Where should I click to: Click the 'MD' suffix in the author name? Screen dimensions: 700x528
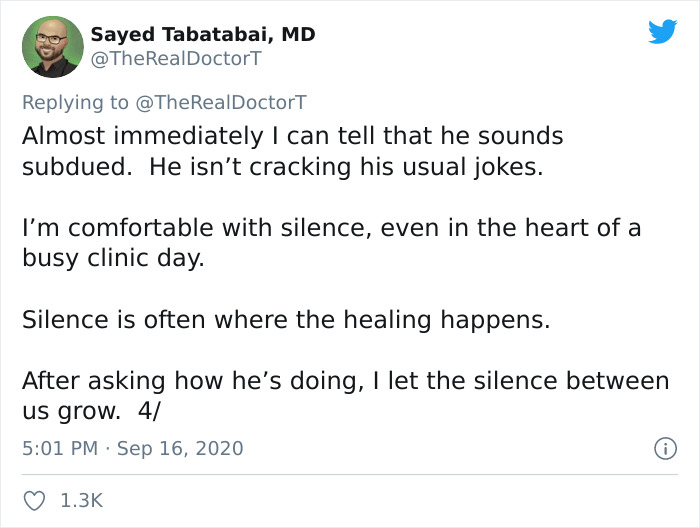(x=298, y=34)
